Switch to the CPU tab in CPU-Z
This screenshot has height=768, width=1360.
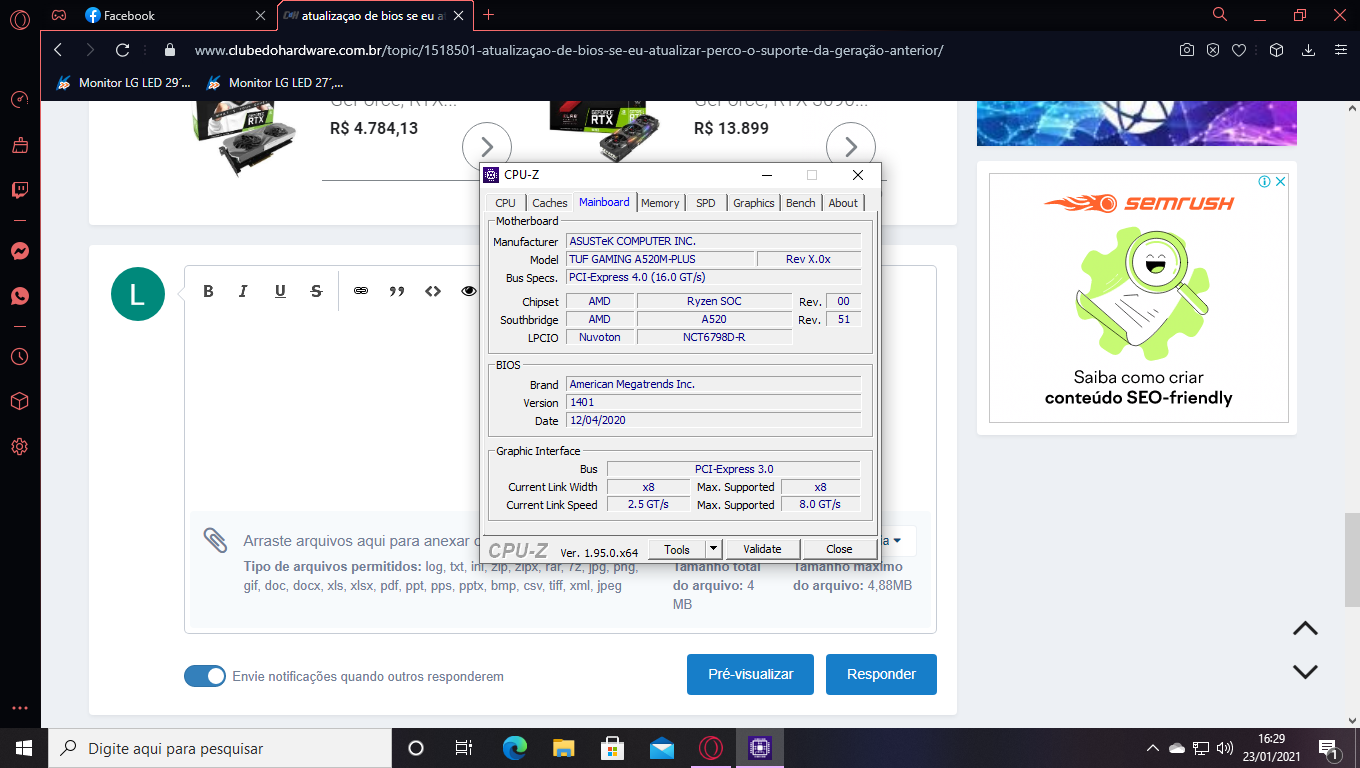506,203
